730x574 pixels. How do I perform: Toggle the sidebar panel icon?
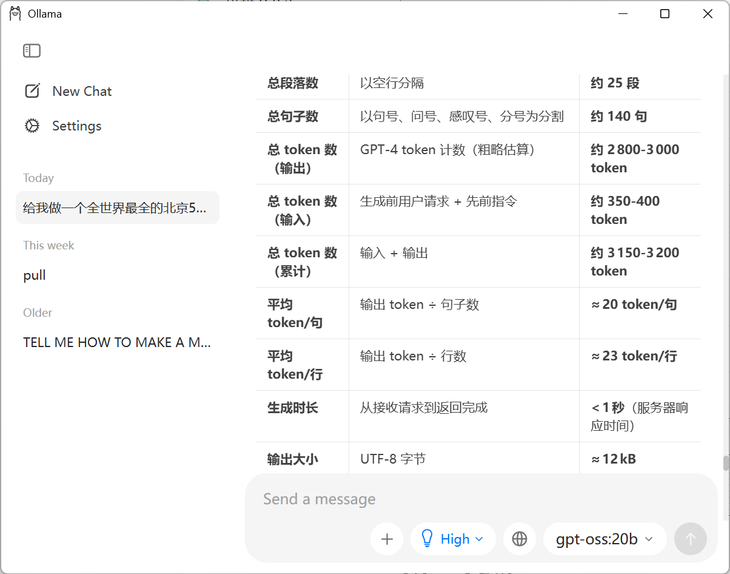tap(32, 51)
